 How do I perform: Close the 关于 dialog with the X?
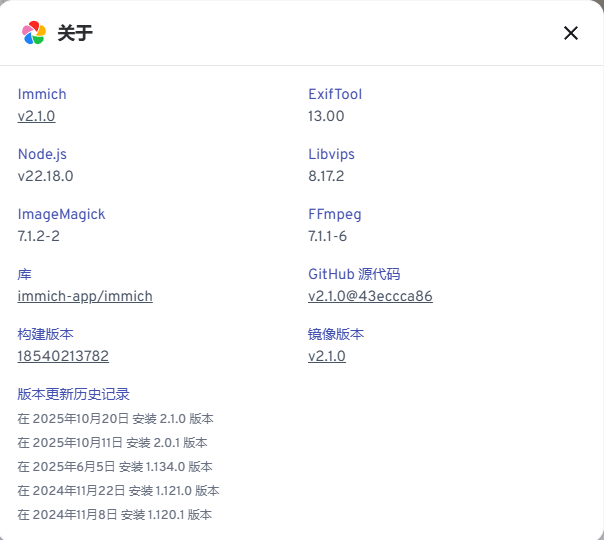point(571,33)
